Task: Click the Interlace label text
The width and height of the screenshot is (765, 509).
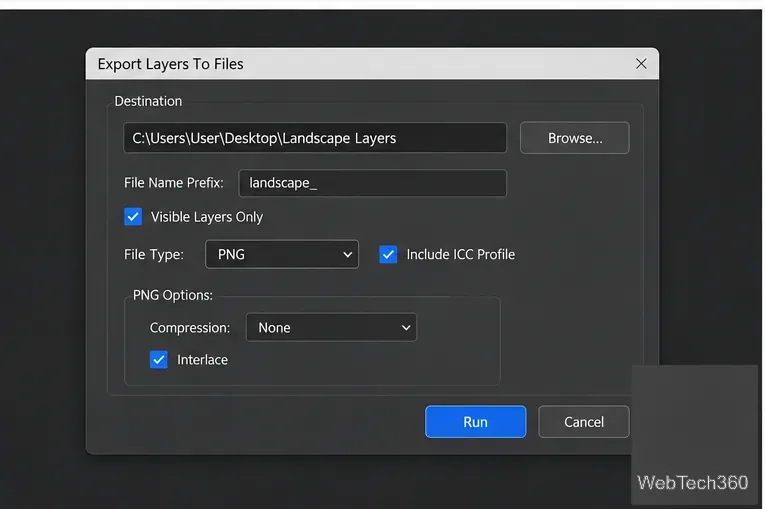Action: click(x=202, y=360)
